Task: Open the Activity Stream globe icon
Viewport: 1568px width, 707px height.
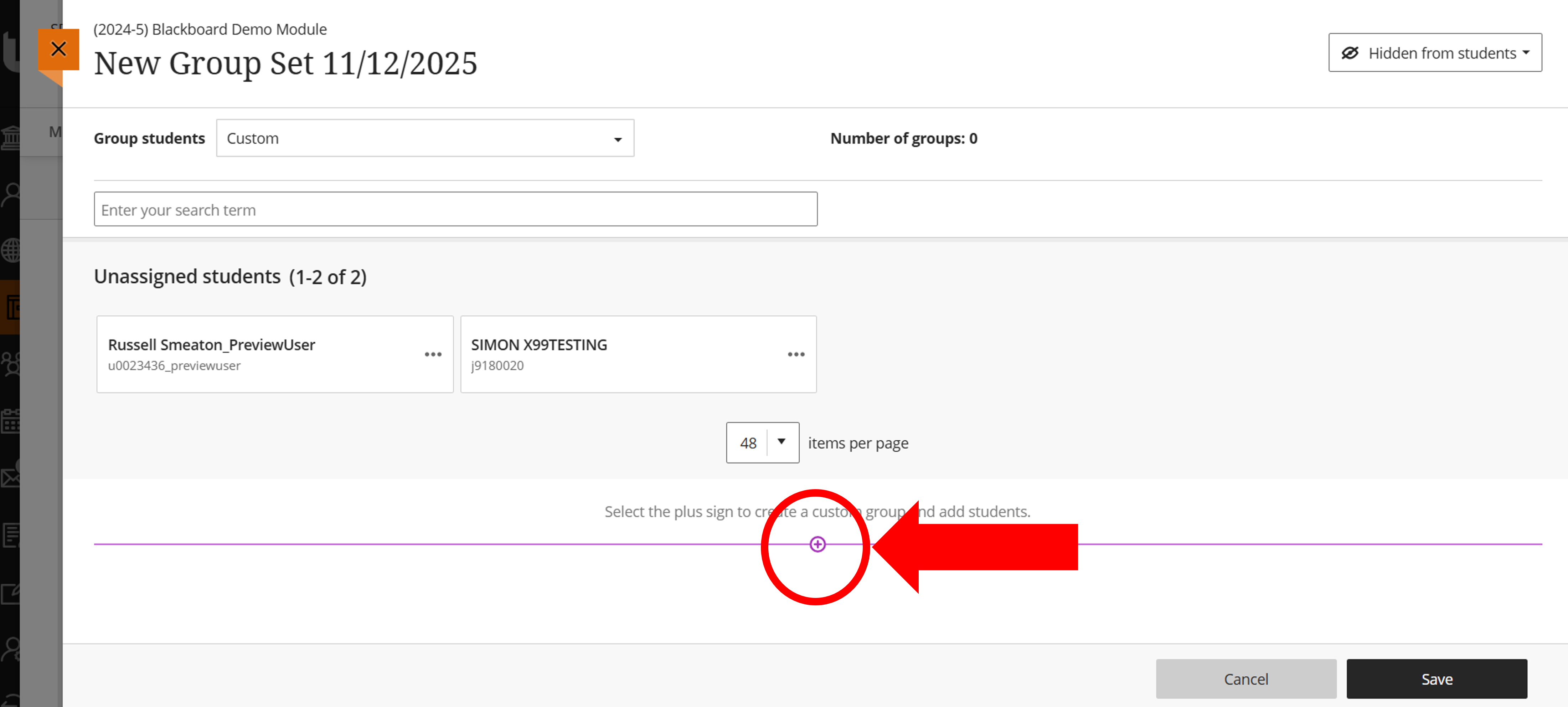Action: click(x=10, y=250)
